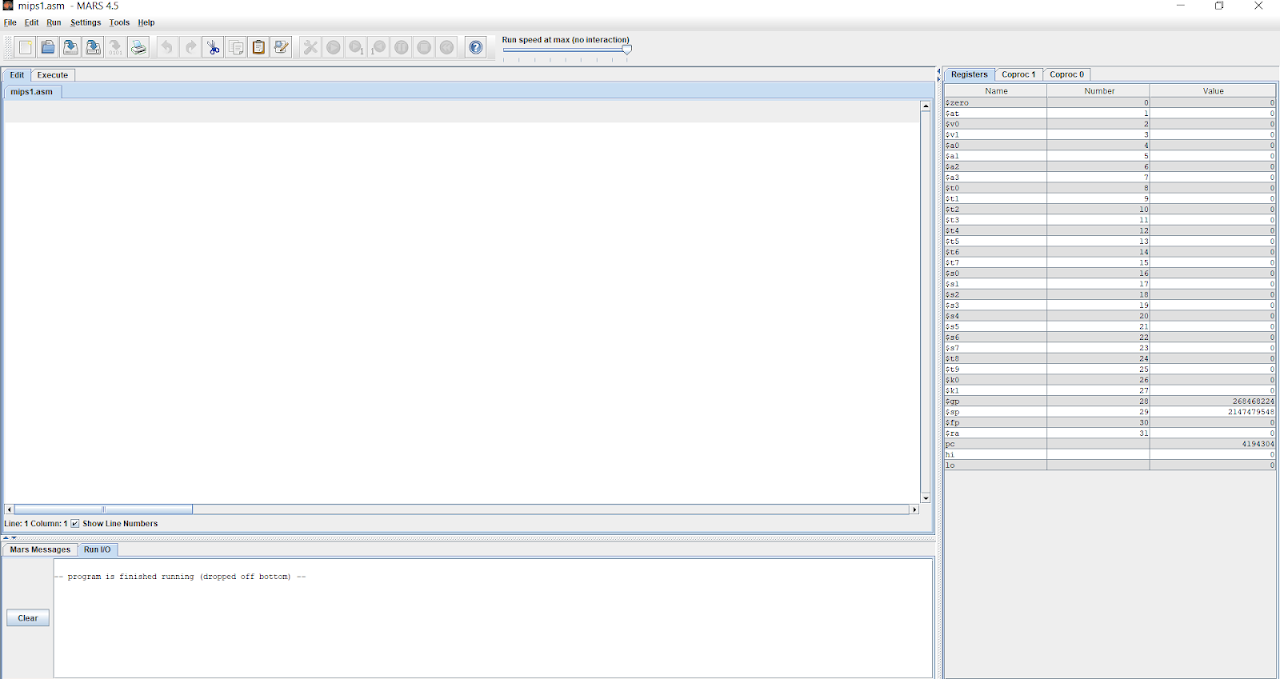Save the current file using the toolbar

71,47
